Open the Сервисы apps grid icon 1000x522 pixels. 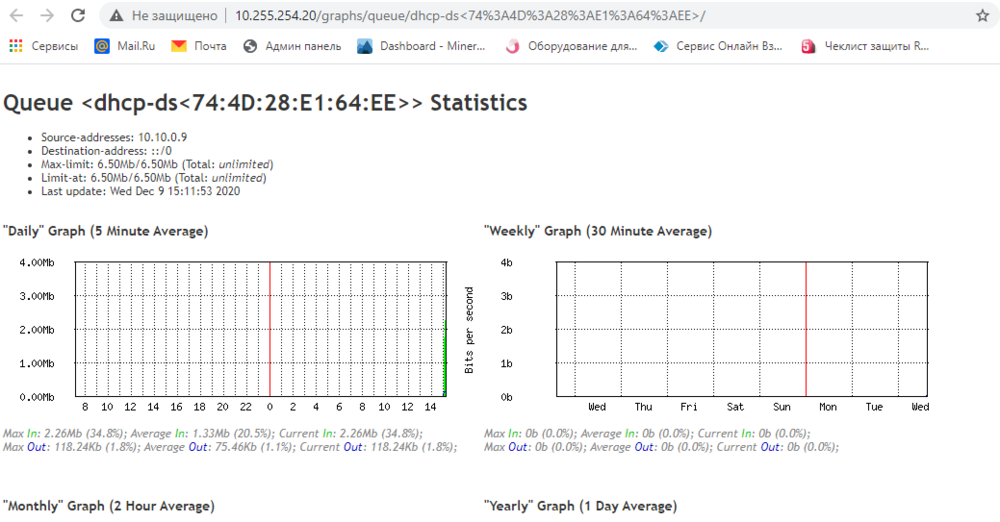tap(16, 46)
